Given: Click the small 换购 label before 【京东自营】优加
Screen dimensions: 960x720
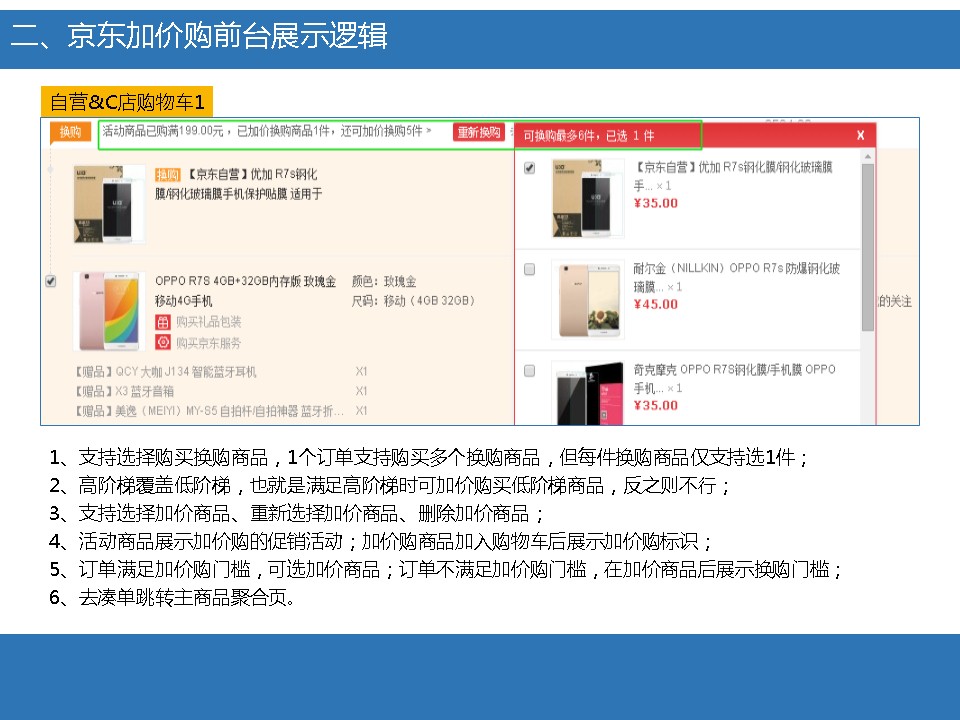Looking at the screenshot, I should (167, 175).
